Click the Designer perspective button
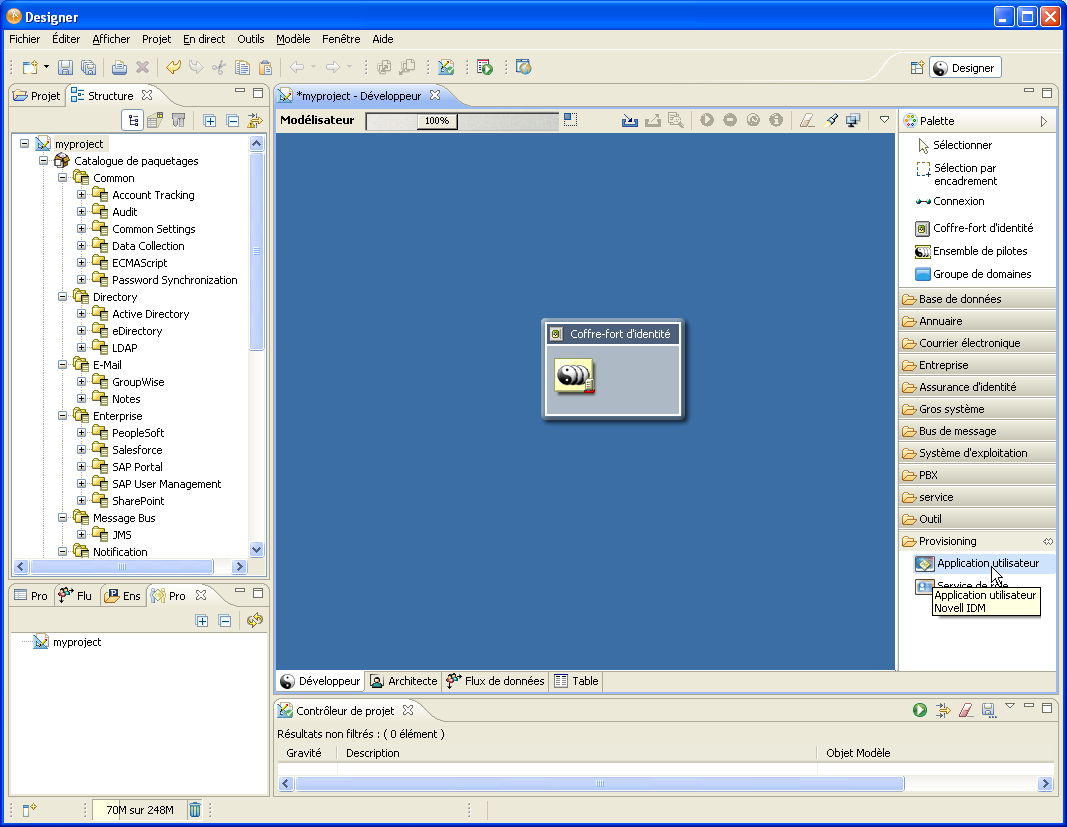 (x=964, y=68)
